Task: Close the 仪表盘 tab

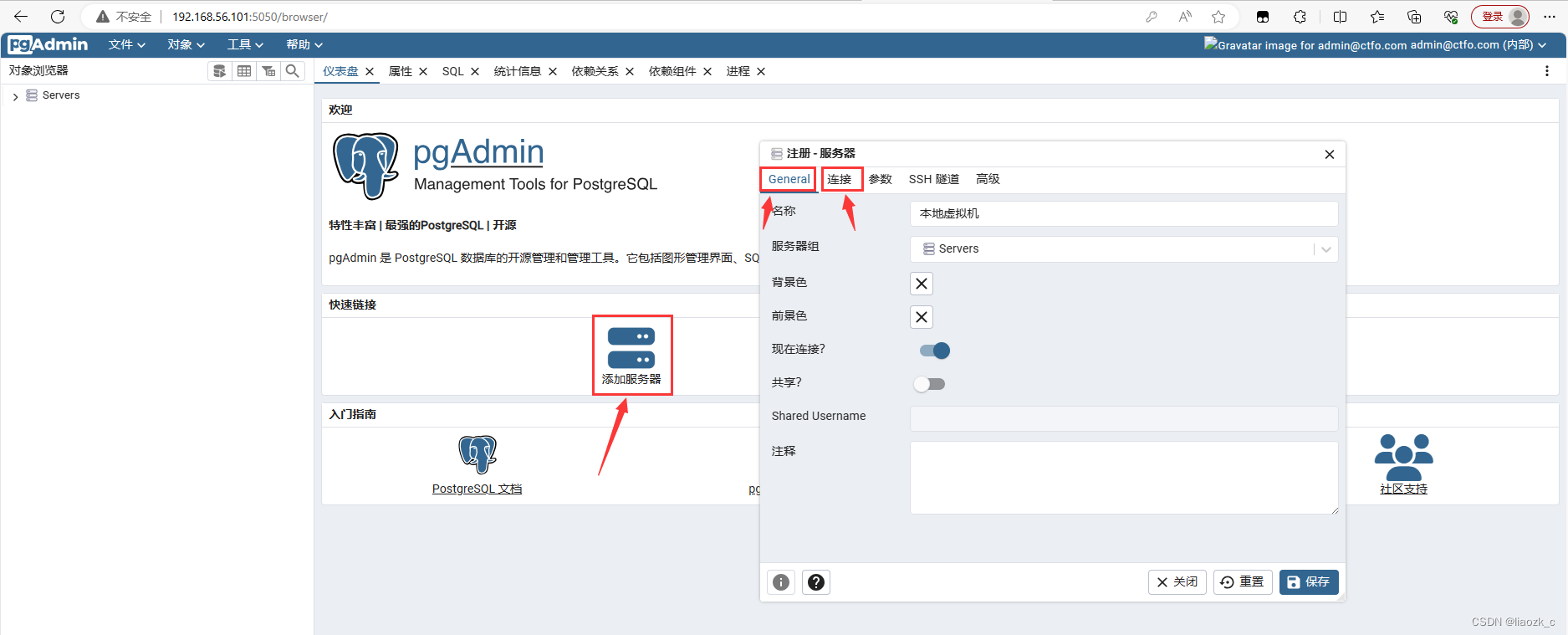Action: pyautogui.click(x=370, y=72)
